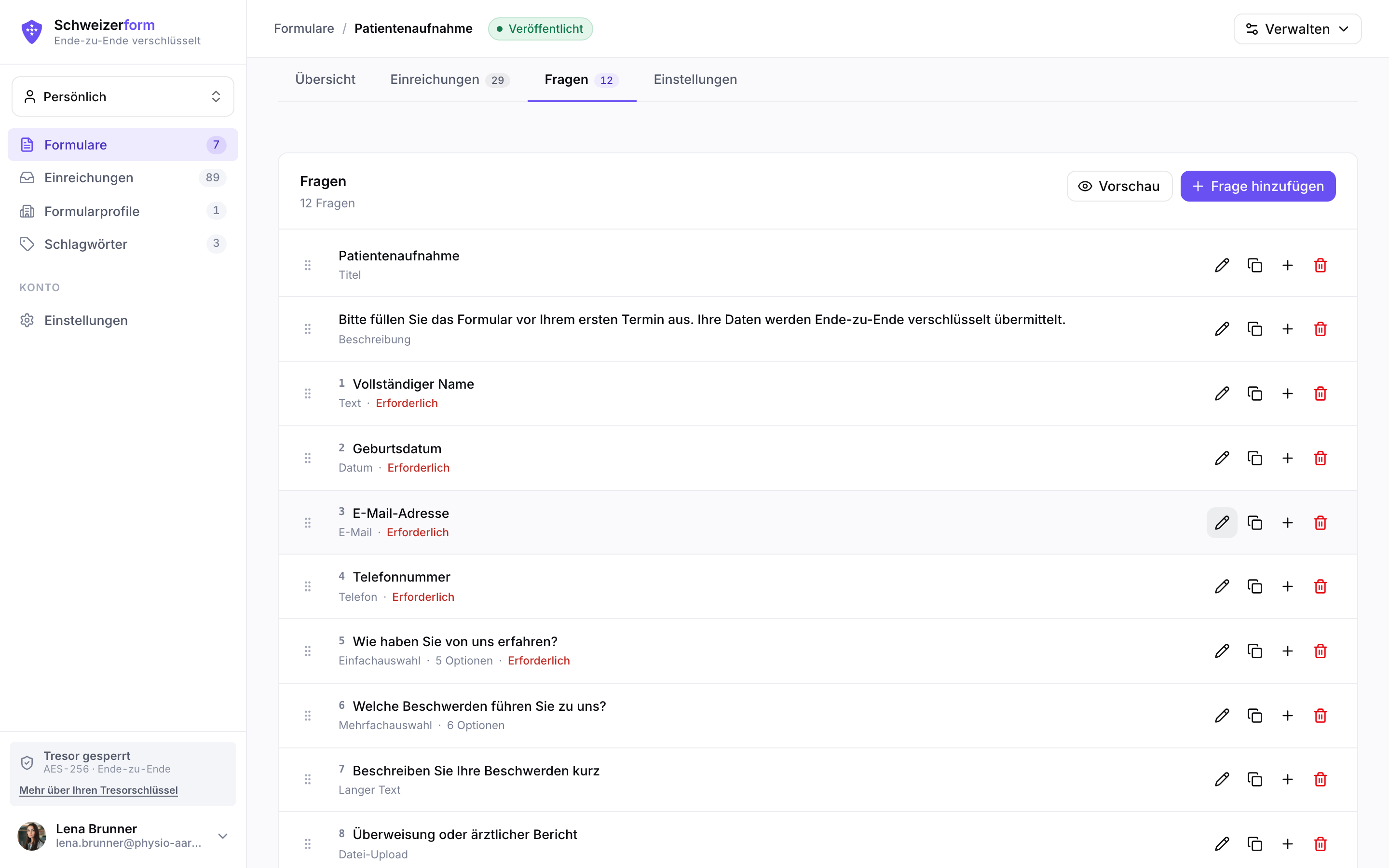Screen dimensions: 1389x868
Task: Edit the Telefonnummer question
Action: click(1222, 586)
